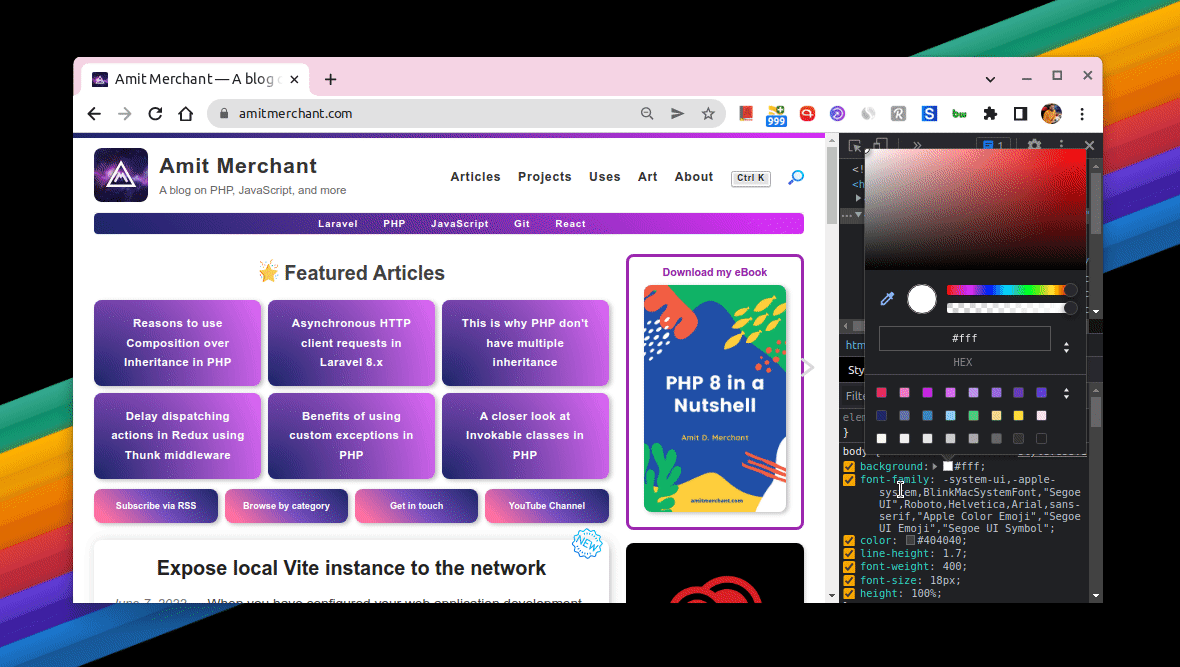Viewport: 1180px width, 667px height.
Task: Toggle the device toolbar in DevTools
Action: pyautogui.click(x=881, y=144)
